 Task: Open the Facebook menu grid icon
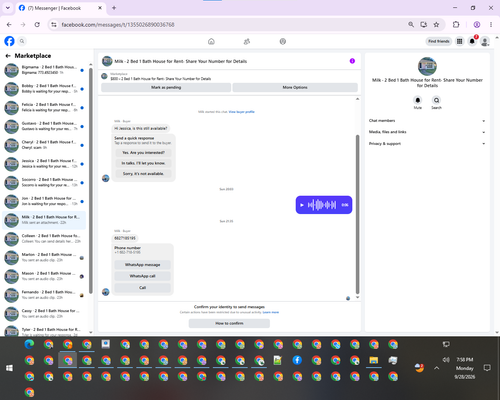click(459, 41)
